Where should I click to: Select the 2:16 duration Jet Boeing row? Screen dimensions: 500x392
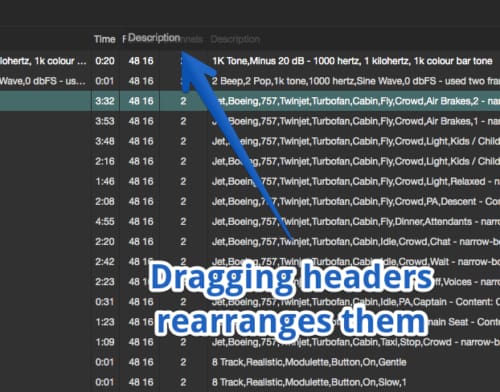point(250,161)
